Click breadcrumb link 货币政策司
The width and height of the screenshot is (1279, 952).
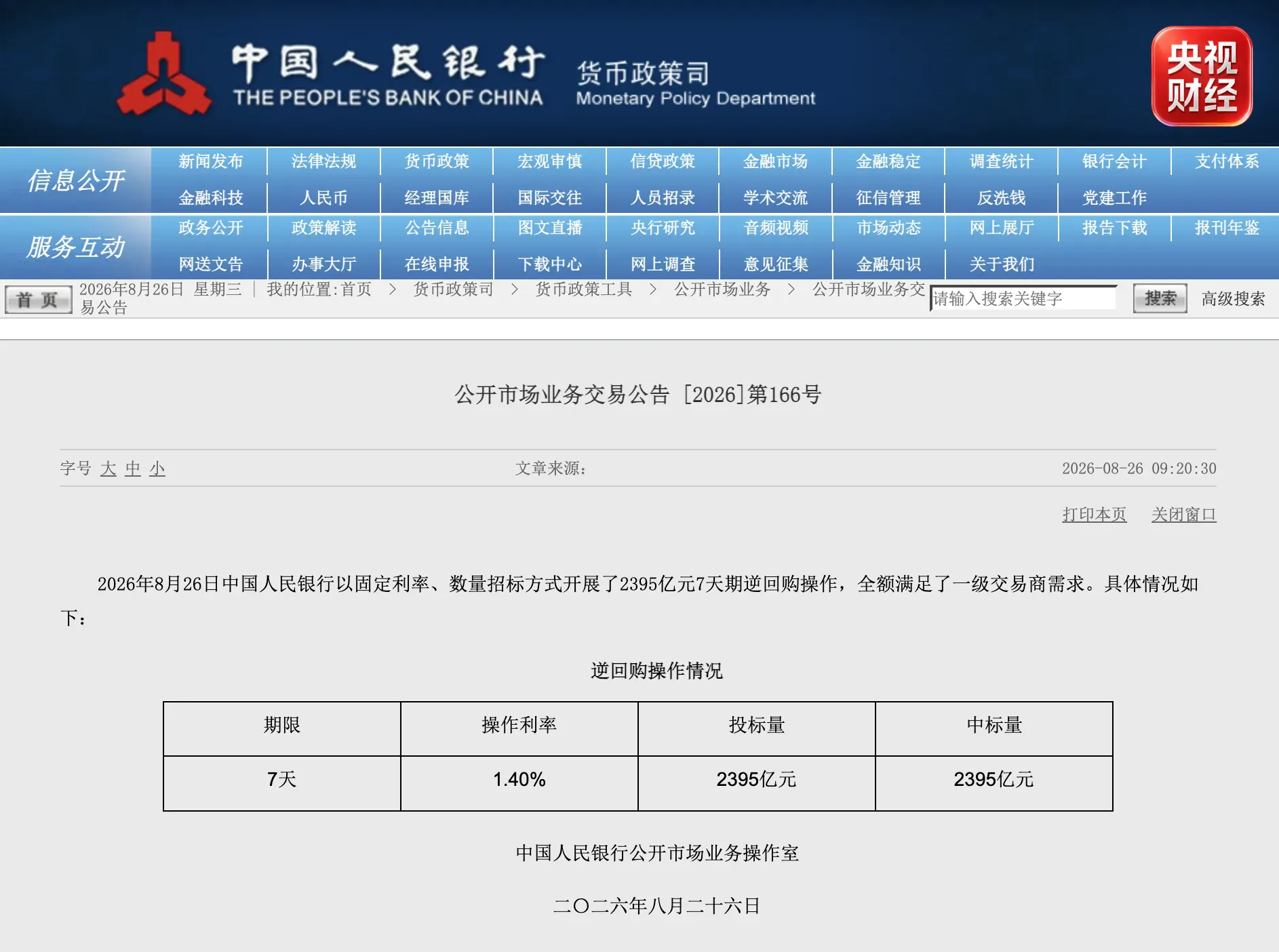click(x=453, y=290)
